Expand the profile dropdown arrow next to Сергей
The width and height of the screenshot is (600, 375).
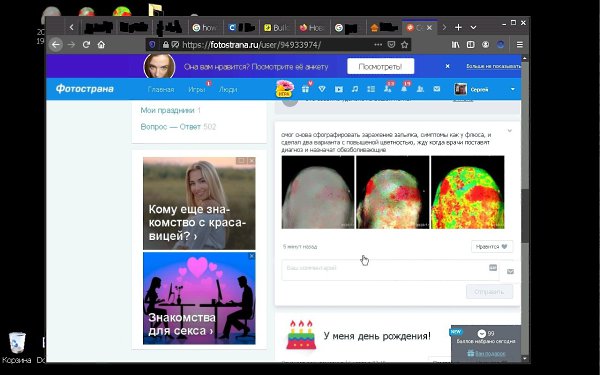(513, 89)
